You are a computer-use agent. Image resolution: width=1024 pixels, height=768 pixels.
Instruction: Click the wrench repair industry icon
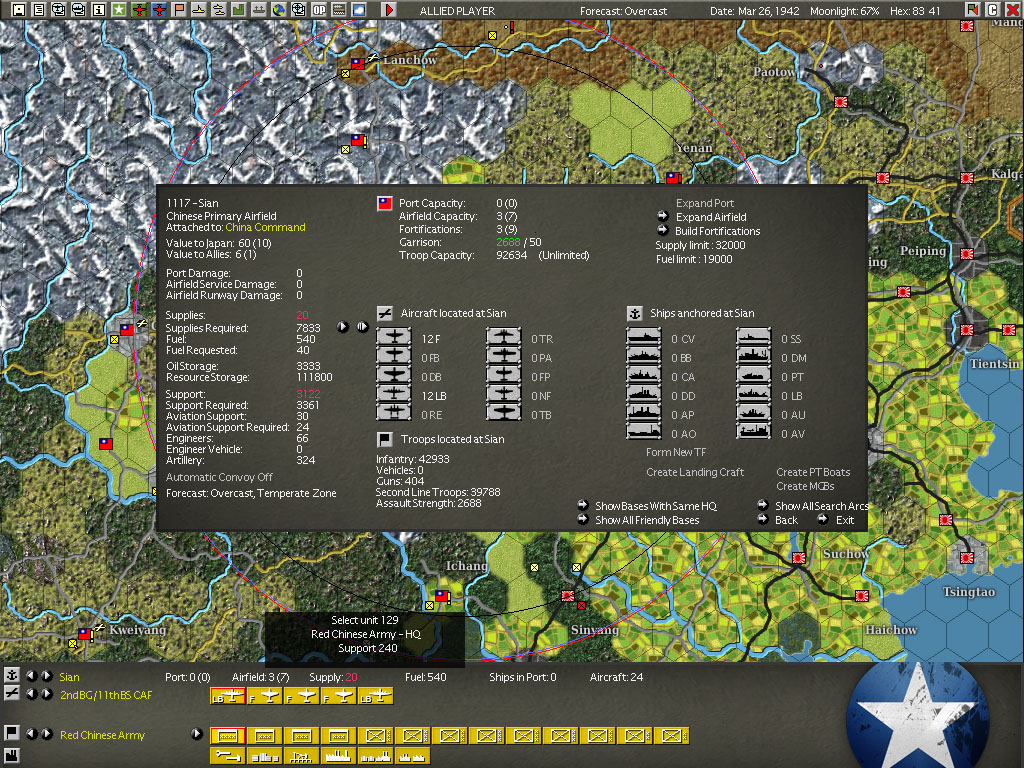(228, 756)
